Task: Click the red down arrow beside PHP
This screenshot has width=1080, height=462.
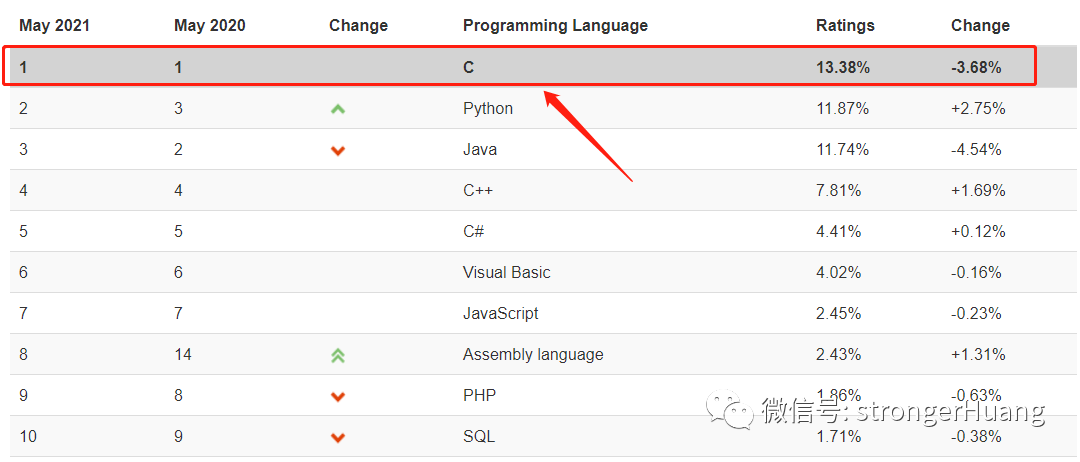Action: click(338, 396)
